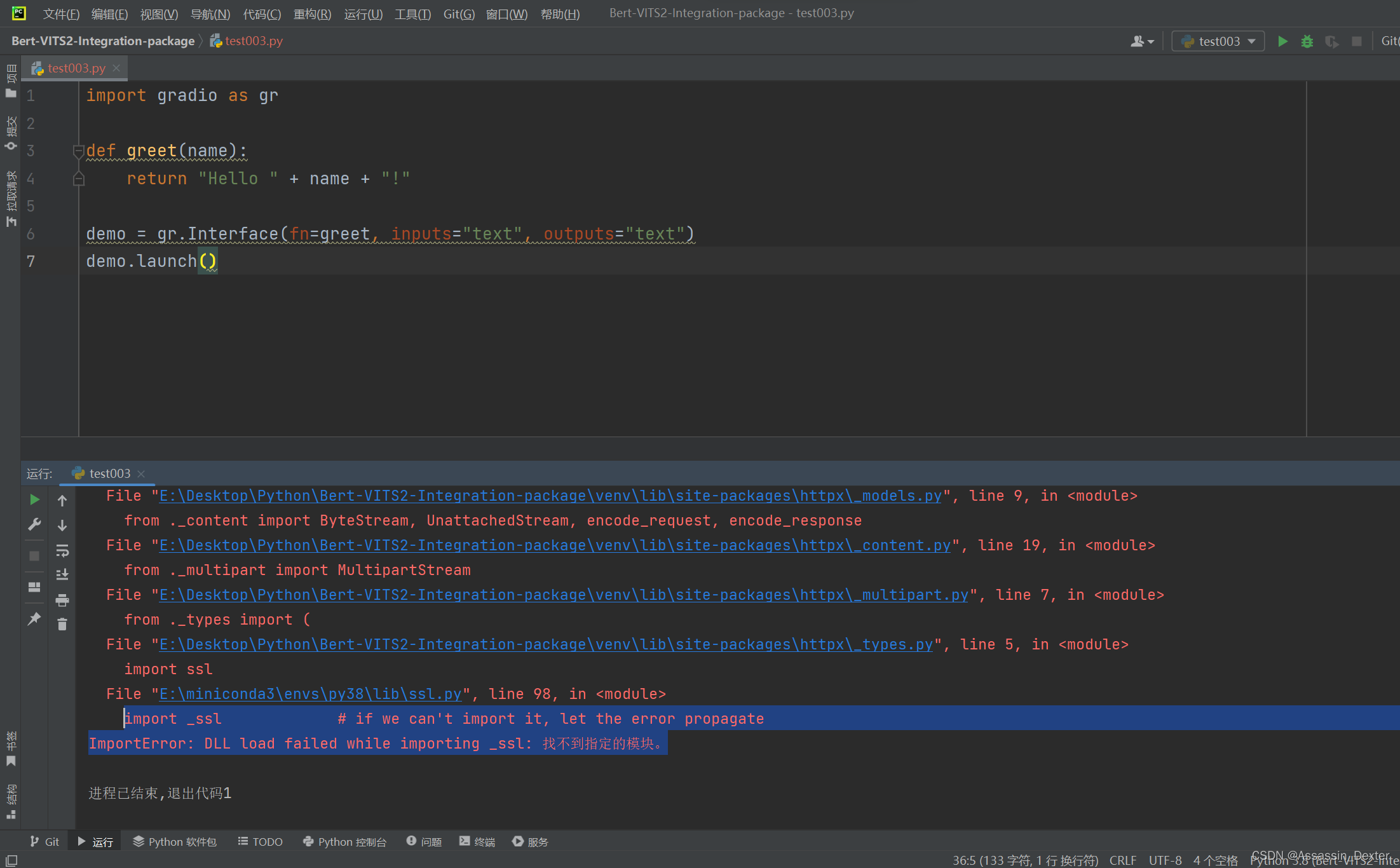Toggle soft-wrap in the console output
1400x868 pixels.
tap(62, 550)
